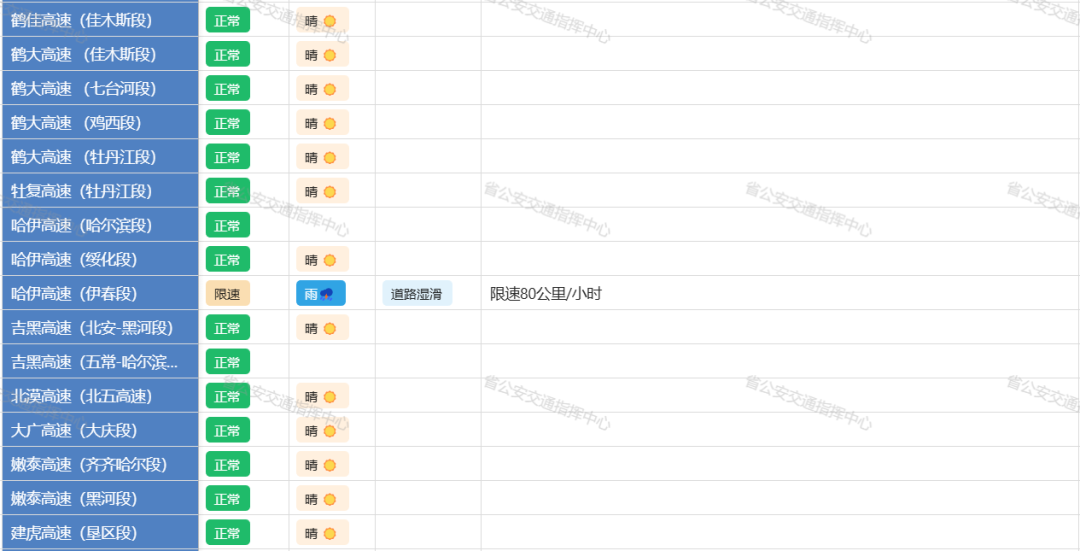Screen dimensions: 1080x551
Task: Click 正常 status for 大广高速 大庆段
Action: click(227, 430)
